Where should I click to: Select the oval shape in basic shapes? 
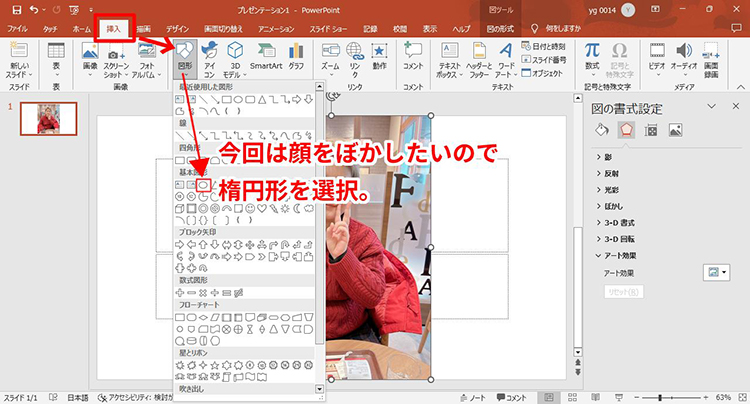click(203, 184)
